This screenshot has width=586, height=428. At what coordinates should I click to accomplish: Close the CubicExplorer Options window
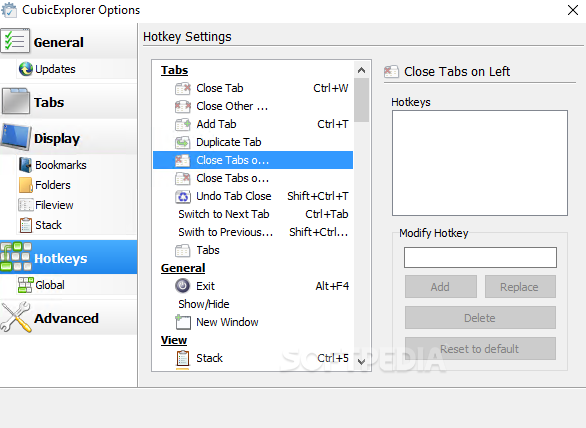[573, 10]
